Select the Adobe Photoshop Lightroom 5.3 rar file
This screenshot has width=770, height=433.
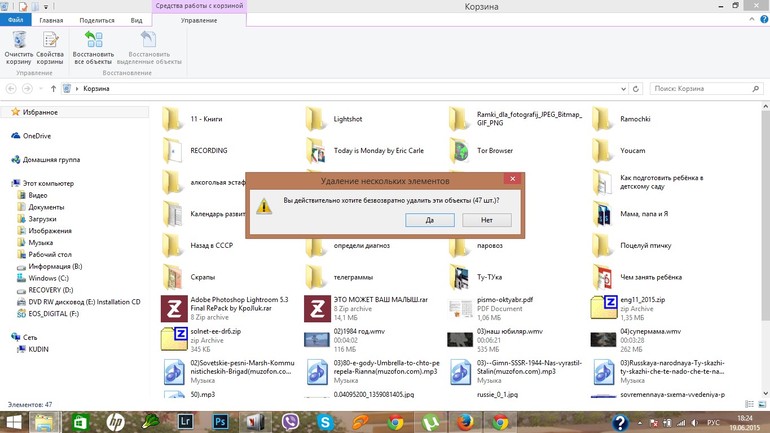tap(176, 308)
